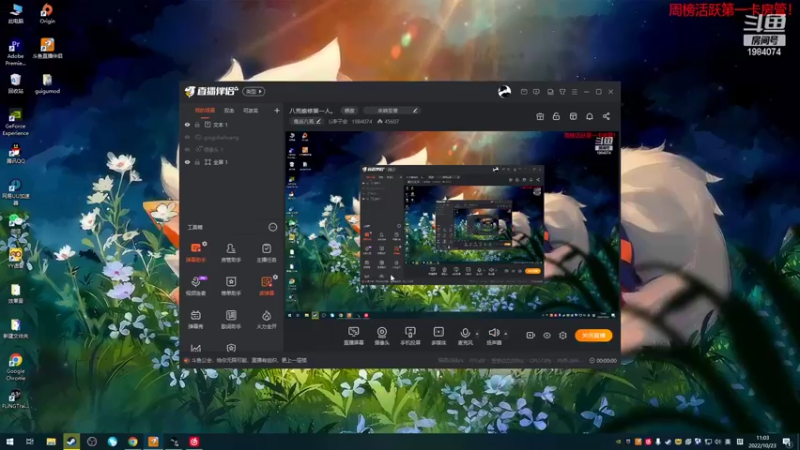Expand the microphone options arrow

tap(477, 334)
